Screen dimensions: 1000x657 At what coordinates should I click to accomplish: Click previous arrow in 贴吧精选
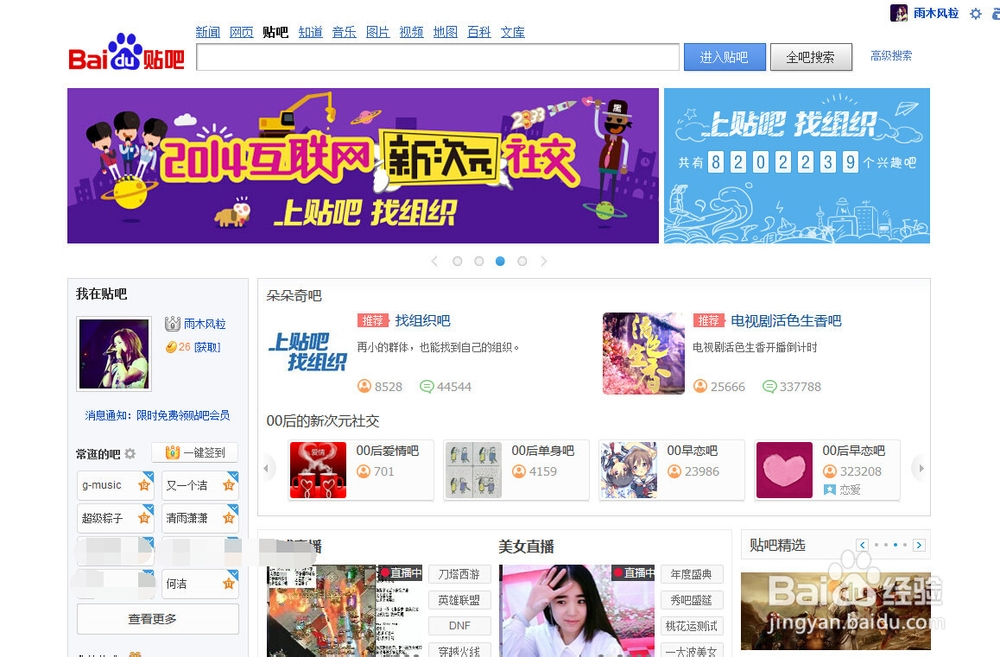862,545
